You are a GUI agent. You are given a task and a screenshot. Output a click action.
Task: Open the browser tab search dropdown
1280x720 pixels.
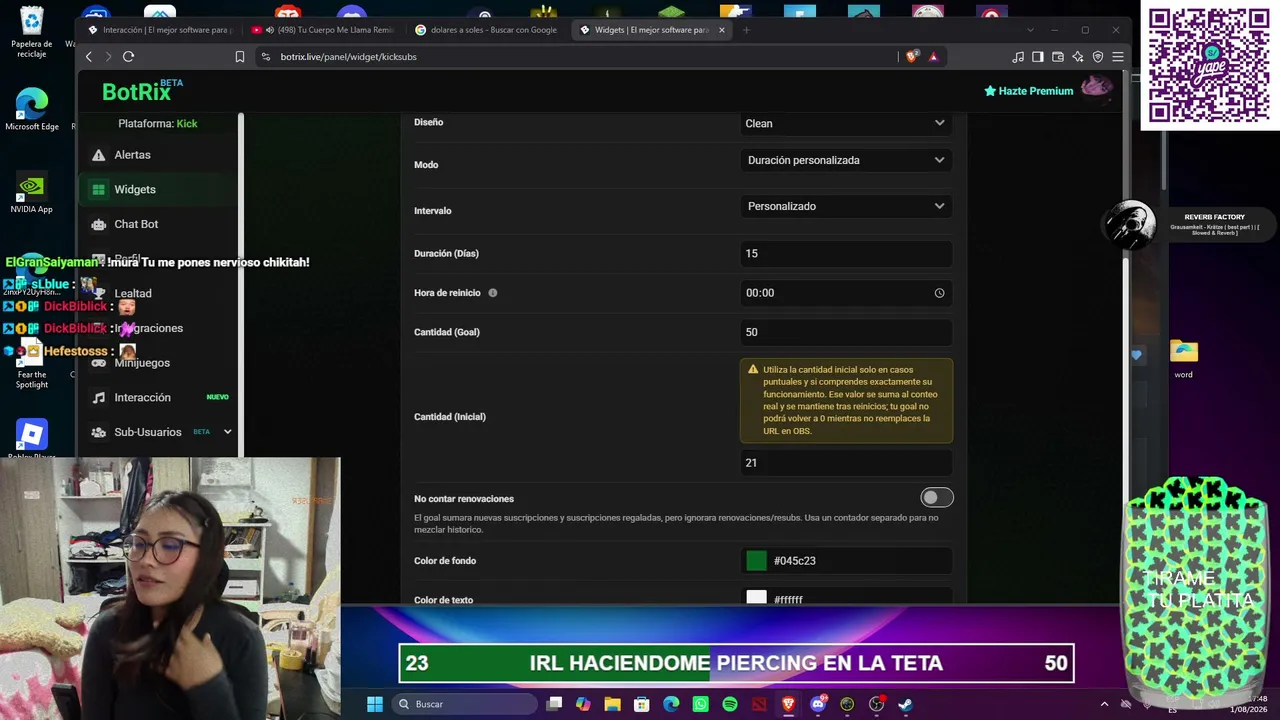coord(1028,30)
